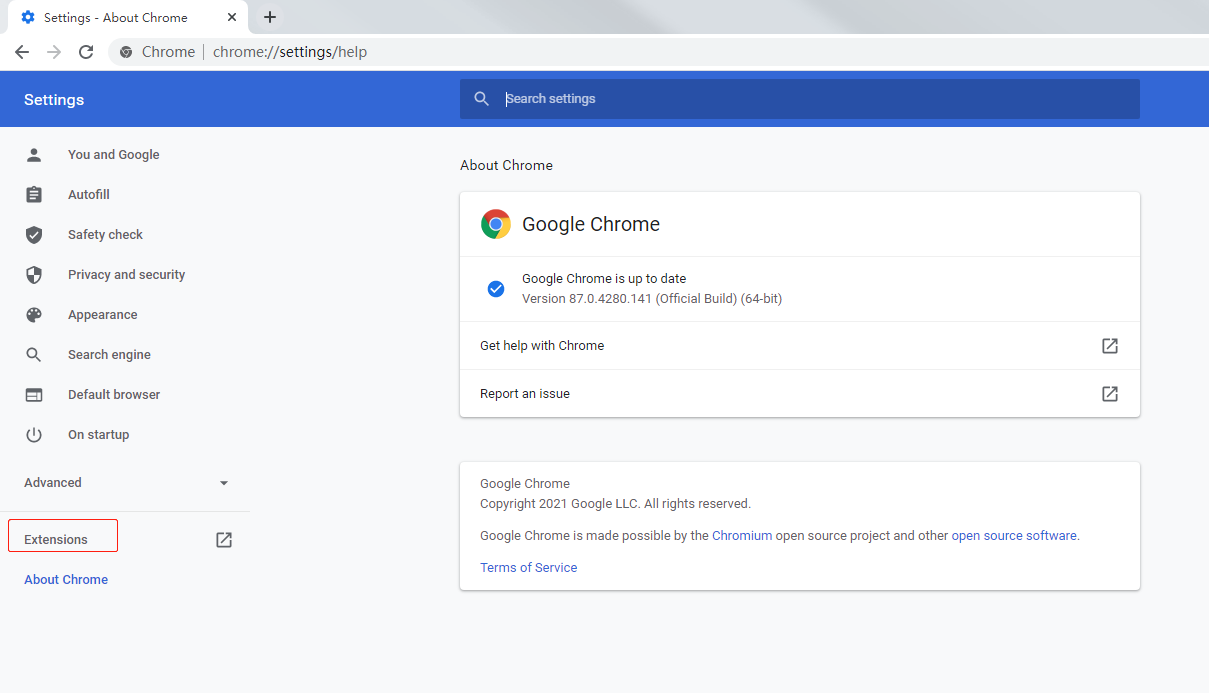Select About Chrome in the sidebar
The height and width of the screenshot is (693, 1209).
coord(66,580)
